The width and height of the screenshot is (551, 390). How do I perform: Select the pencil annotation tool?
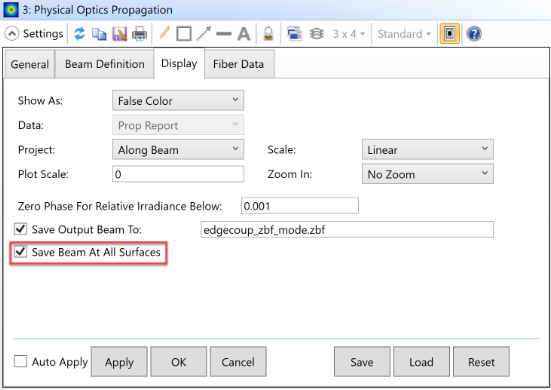[x=164, y=33]
